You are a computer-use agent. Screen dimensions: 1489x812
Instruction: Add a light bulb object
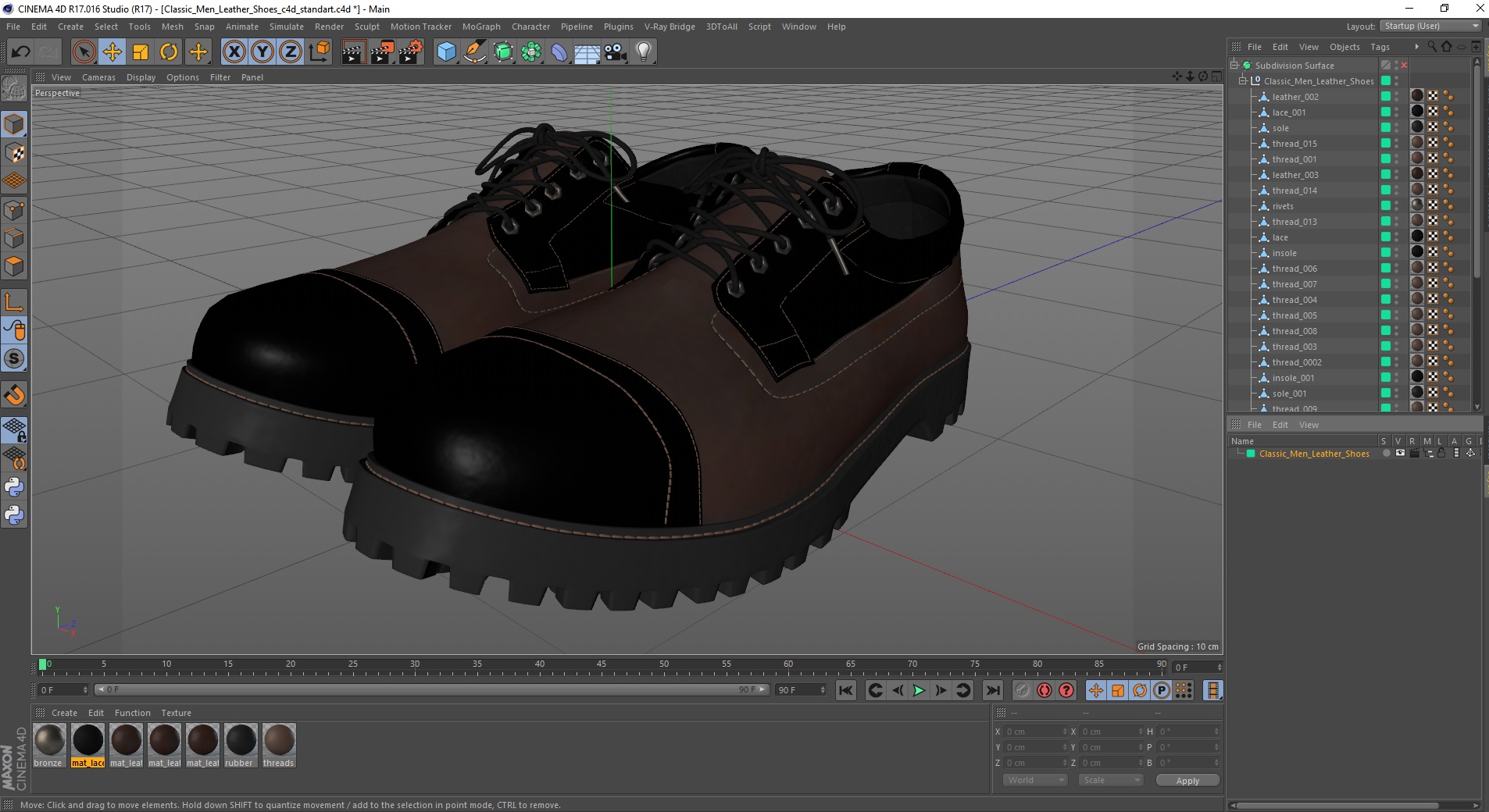[644, 52]
